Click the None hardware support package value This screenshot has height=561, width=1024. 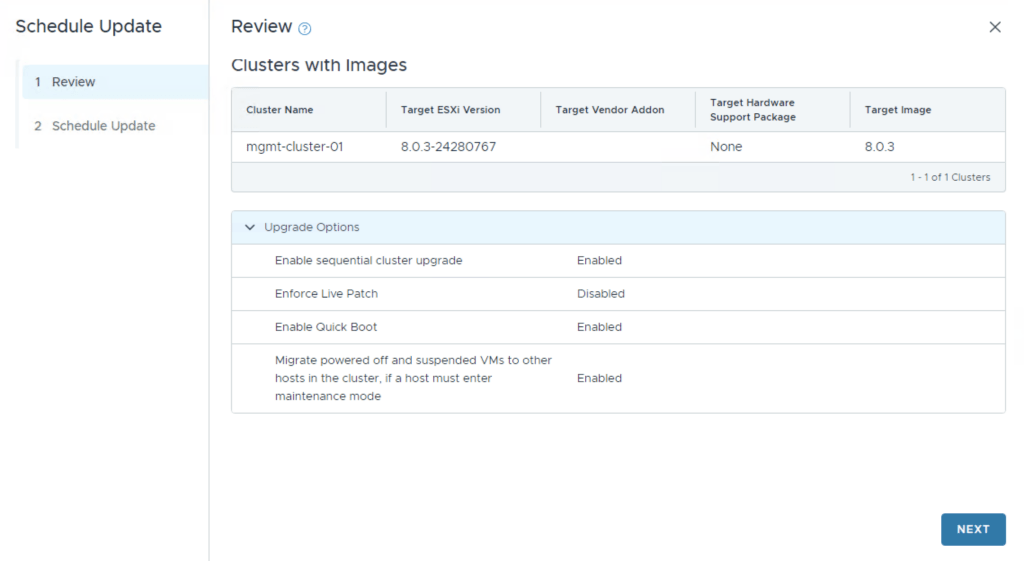coord(726,147)
